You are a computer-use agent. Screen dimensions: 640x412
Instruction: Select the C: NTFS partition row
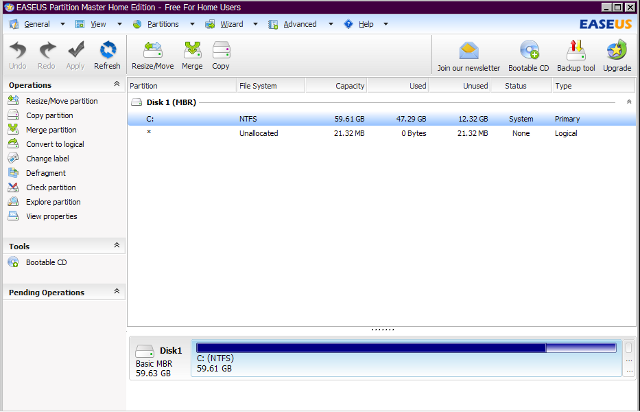point(382,119)
